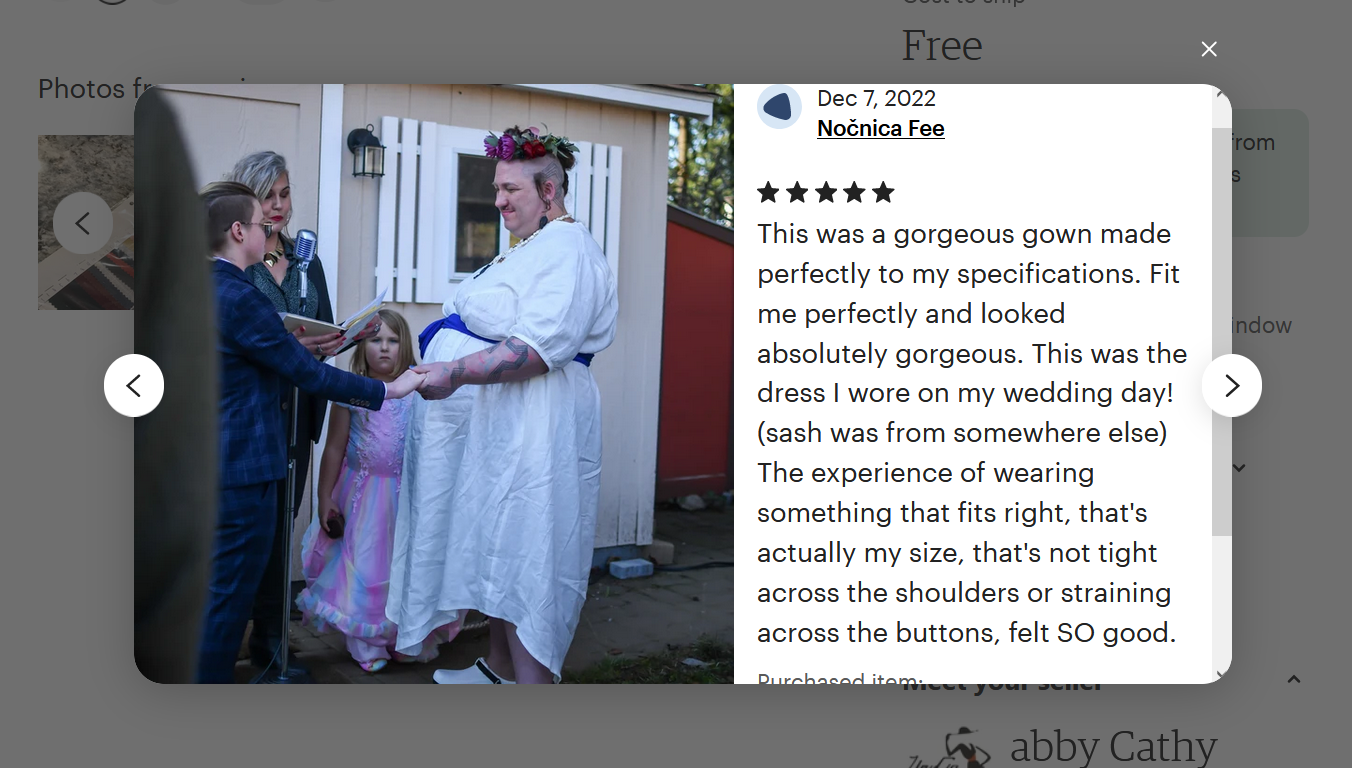1352x768 pixels.
Task: Click the Nočnica Fee reviewer avatar
Action: pyautogui.click(x=779, y=107)
